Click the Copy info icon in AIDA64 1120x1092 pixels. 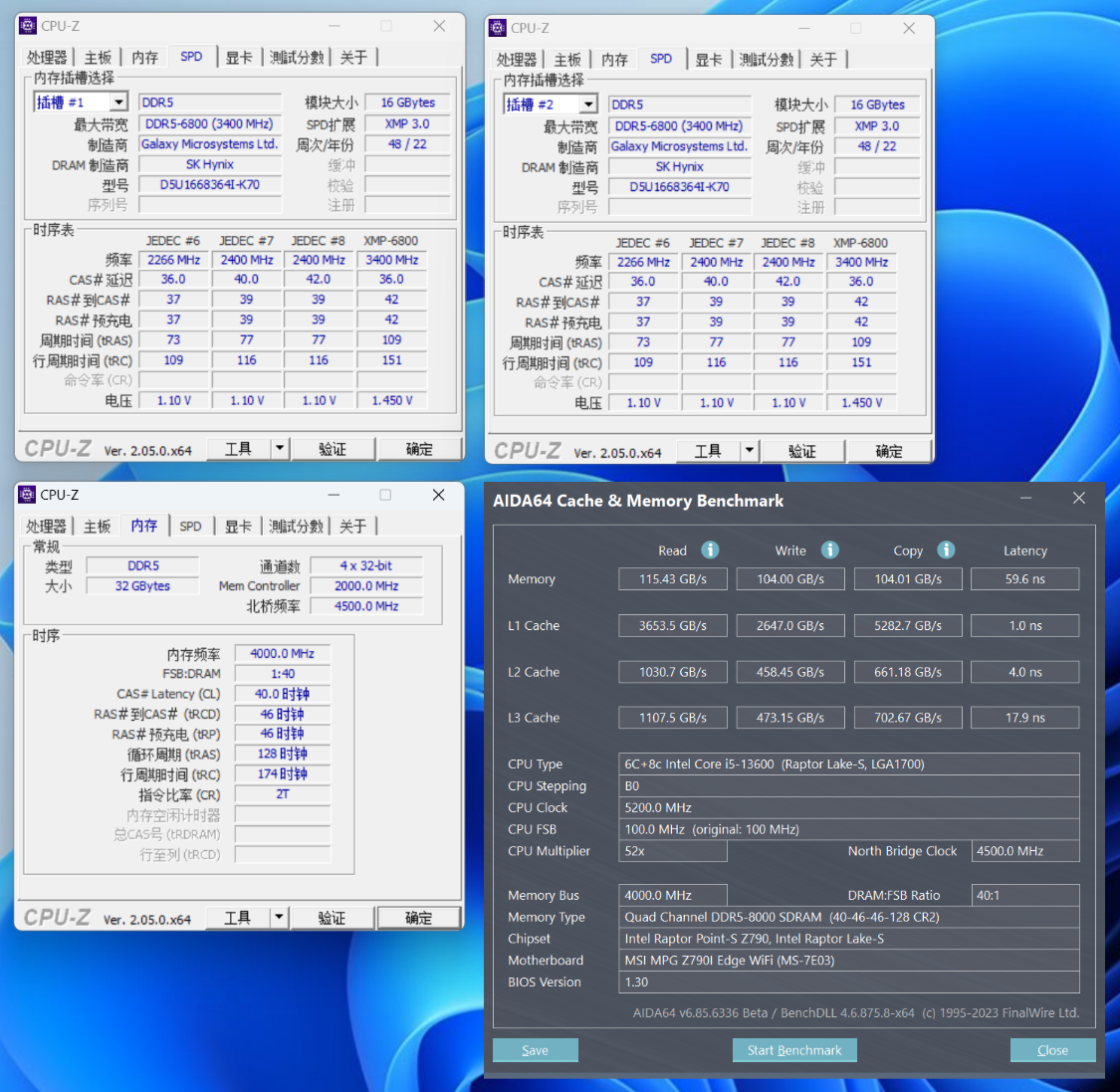[x=946, y=549]
